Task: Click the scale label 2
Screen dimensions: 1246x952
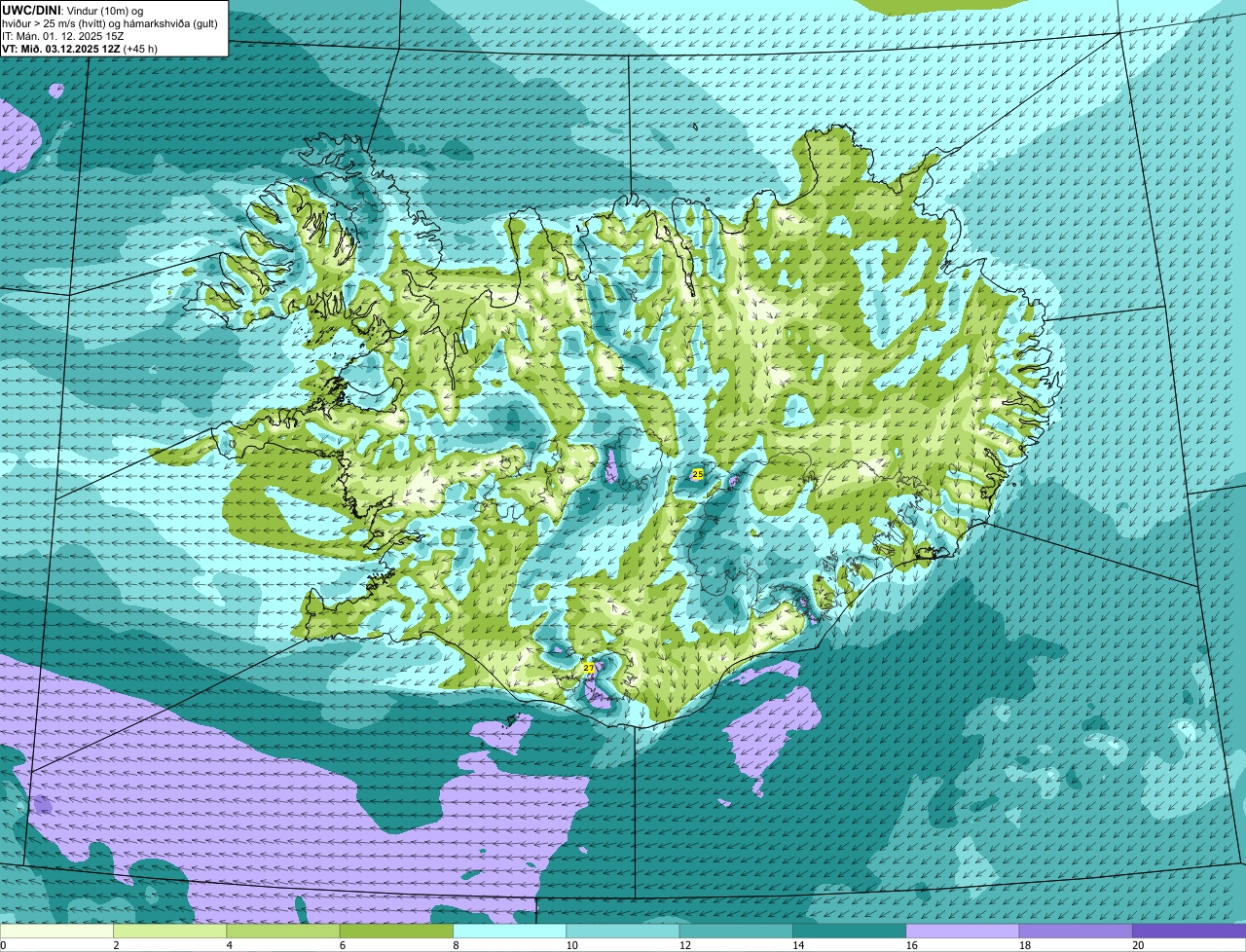Action: pyautogui.click(x=116, y=945)
